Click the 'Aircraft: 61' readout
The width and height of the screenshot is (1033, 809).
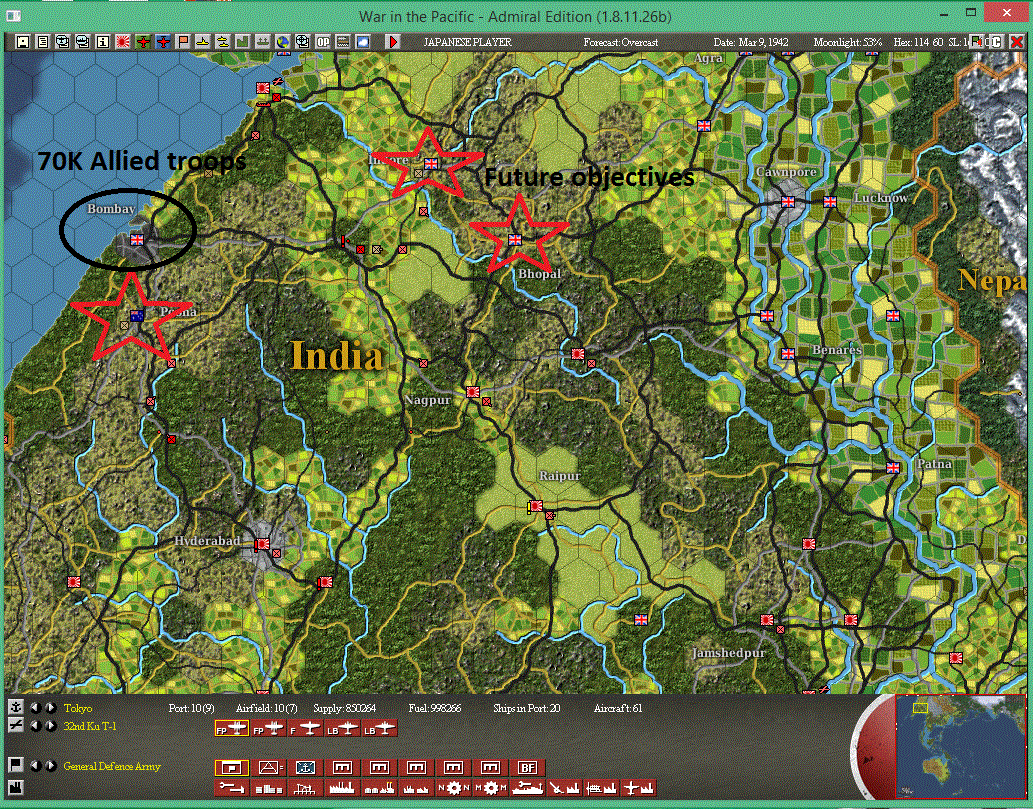click(x=617, y=708)
